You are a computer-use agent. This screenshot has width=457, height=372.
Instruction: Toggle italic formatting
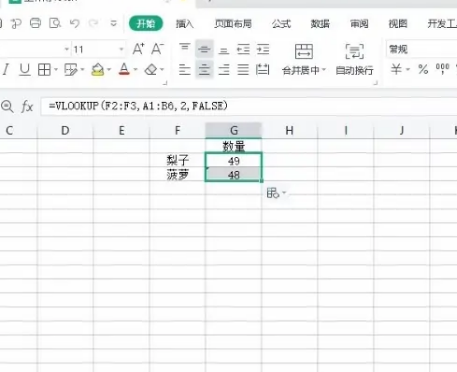5,70
